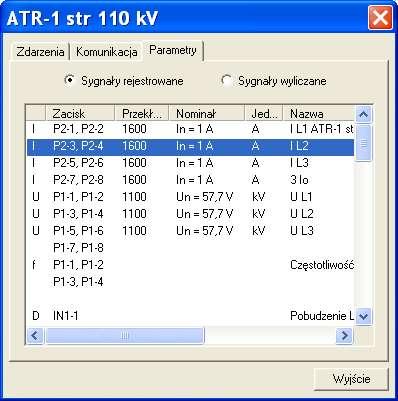Select Sygnały rejestrowane radio button

coord(124,81)
